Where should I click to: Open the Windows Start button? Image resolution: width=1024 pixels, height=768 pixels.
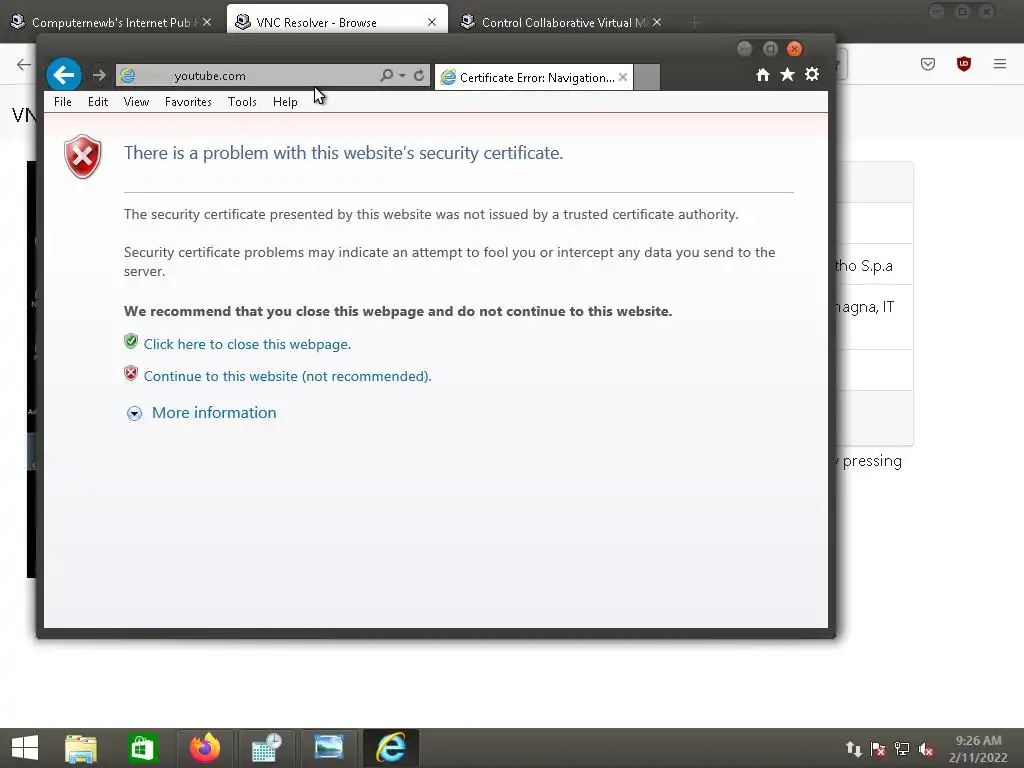[25, 748]
